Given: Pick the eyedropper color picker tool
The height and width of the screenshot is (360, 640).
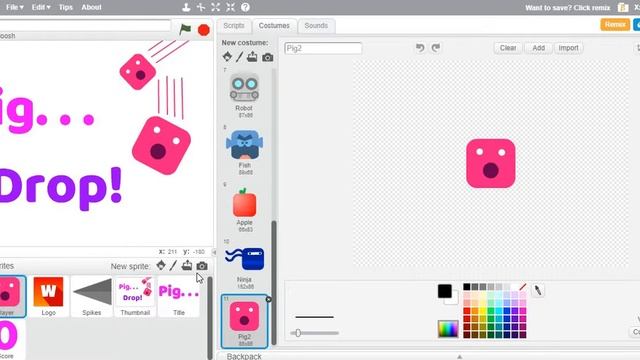Looking at the screenshot, I should [x=538, y=290].
